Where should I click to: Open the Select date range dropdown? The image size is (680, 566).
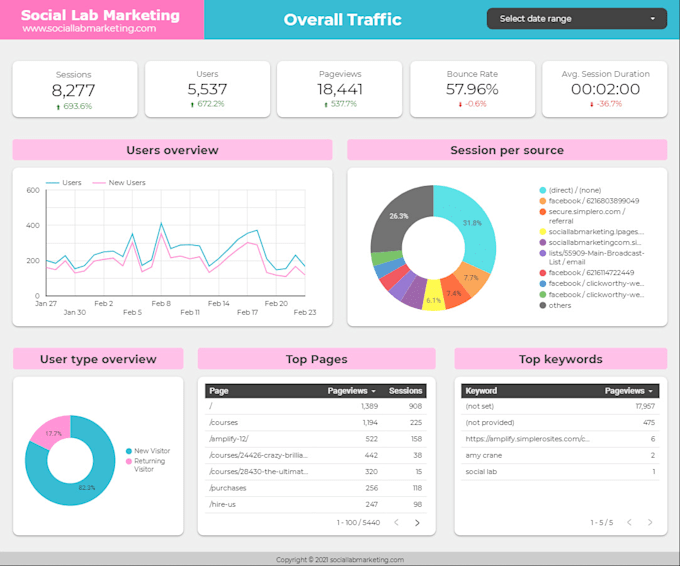[x=576, y=19]
